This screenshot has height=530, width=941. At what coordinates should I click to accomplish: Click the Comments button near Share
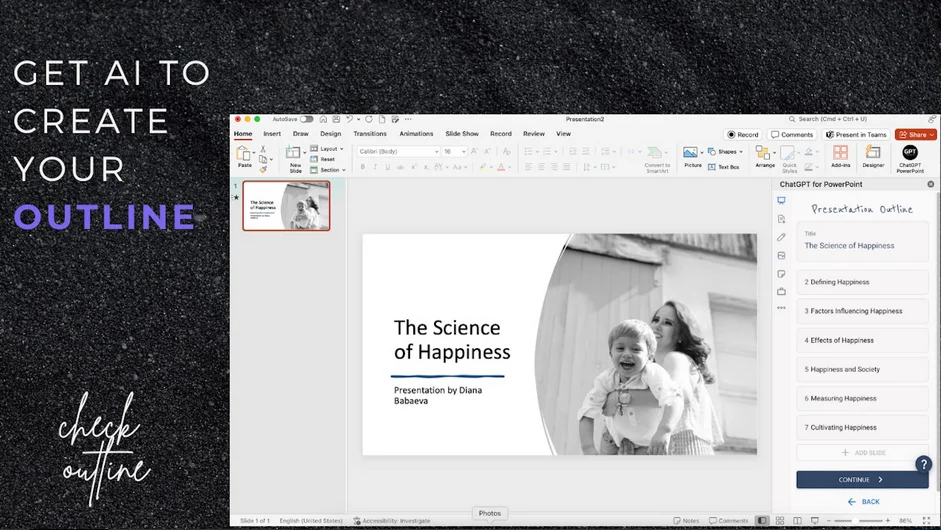[x=792, y=134]
